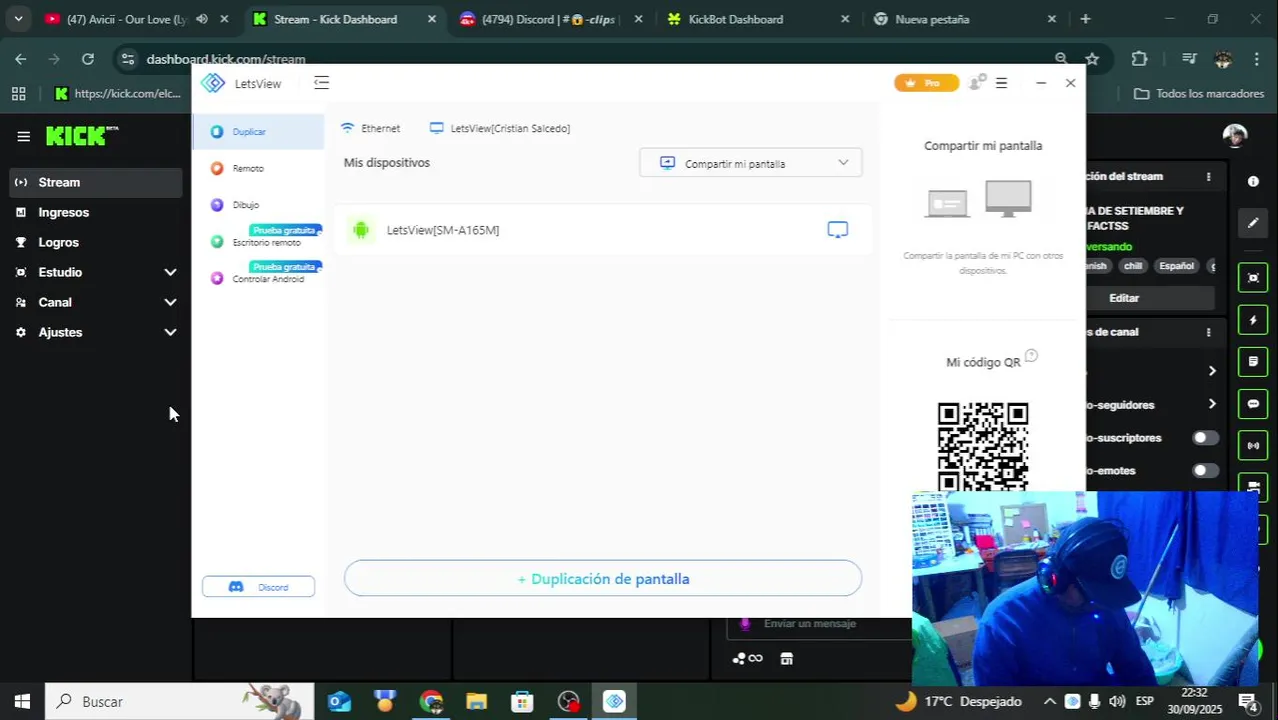Reload the page in Chrome

click(x=88, y=59)
